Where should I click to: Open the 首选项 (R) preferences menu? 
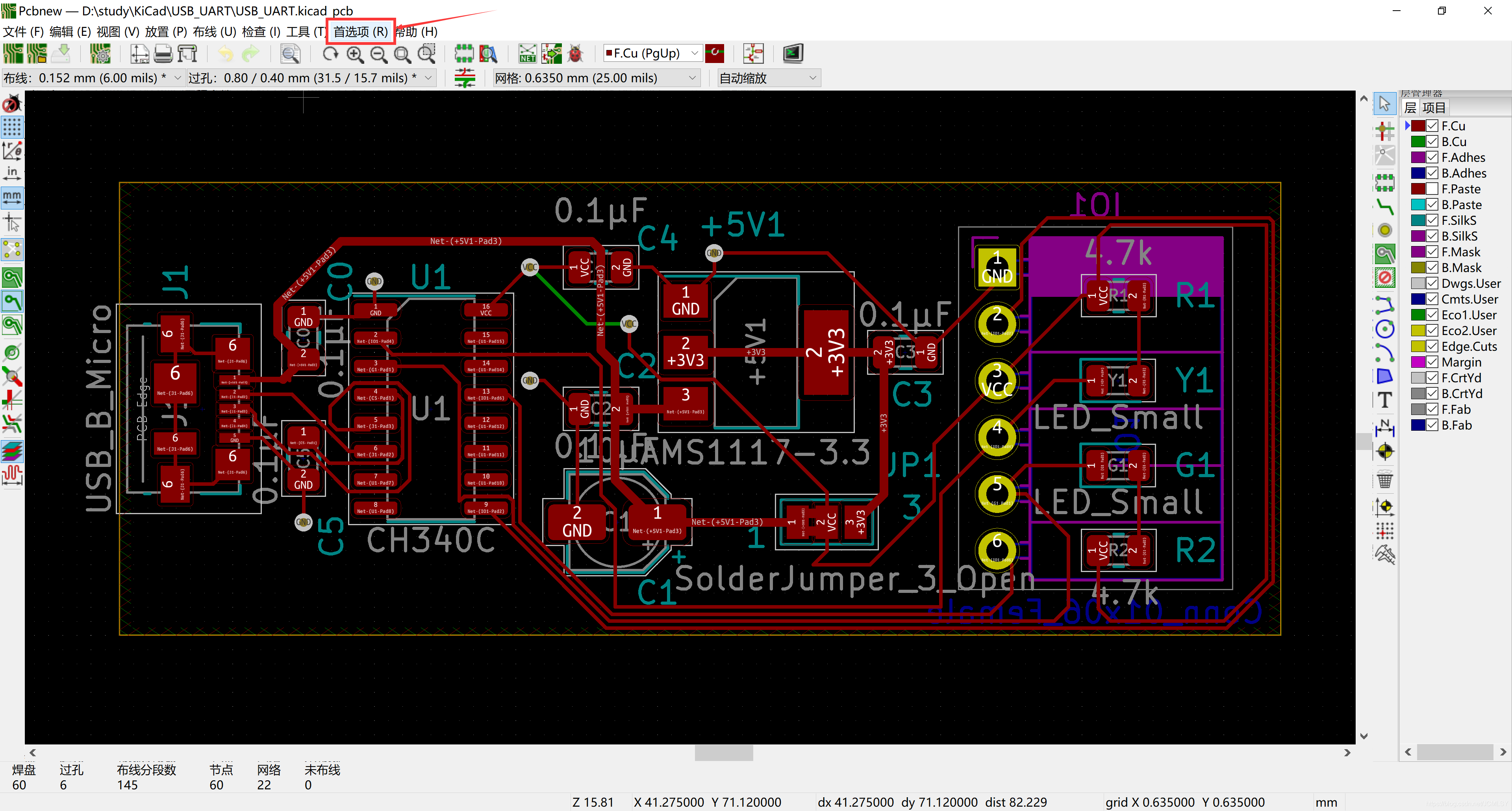coord(360,31)
